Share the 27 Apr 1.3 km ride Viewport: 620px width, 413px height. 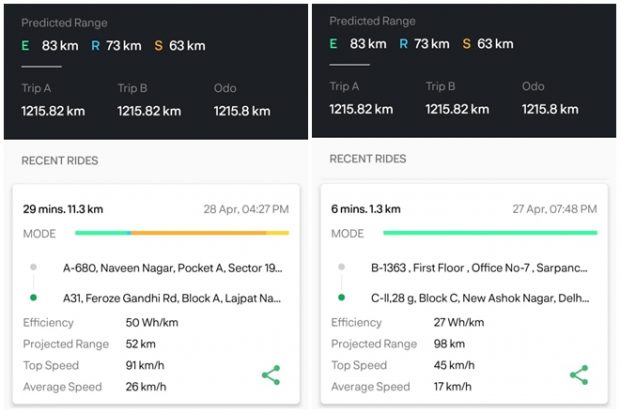click(x=578, y=375)
